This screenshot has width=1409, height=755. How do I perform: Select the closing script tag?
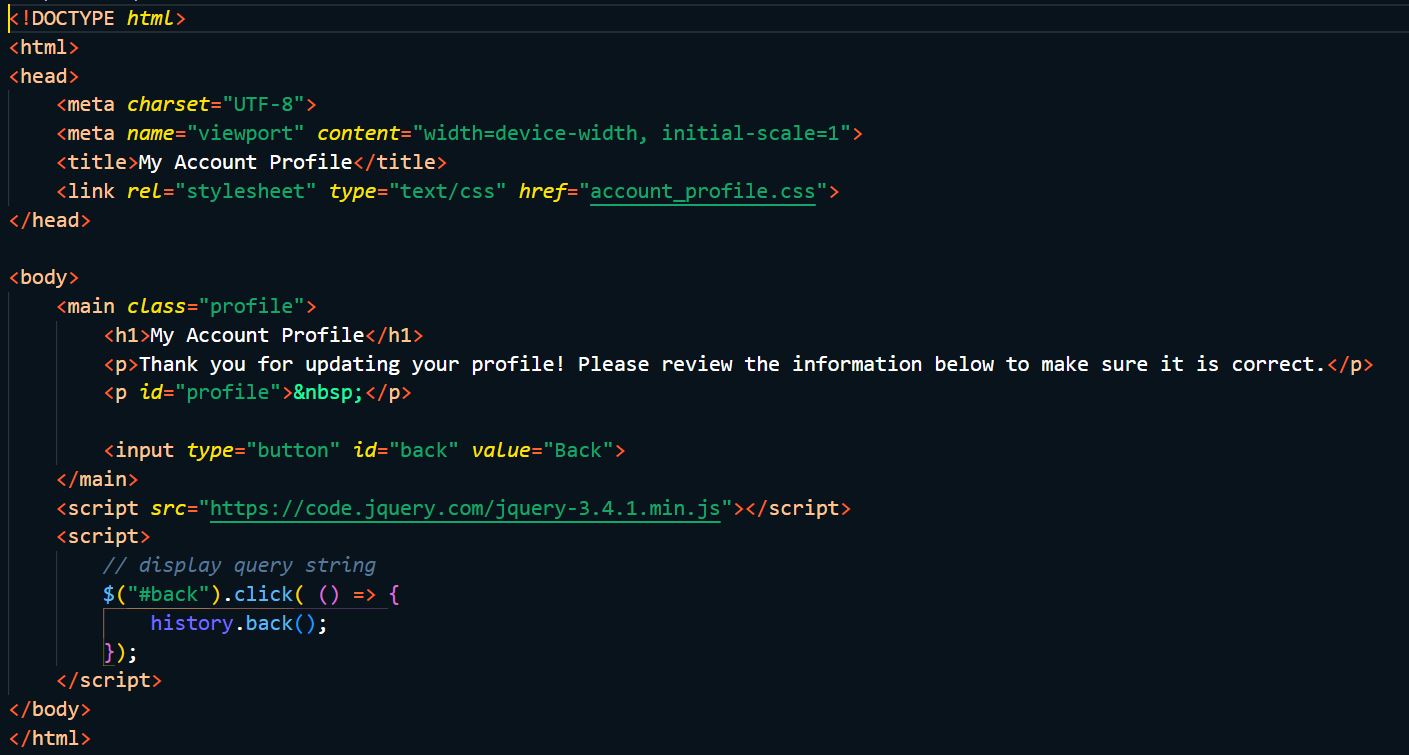click(x=108, y=679)
